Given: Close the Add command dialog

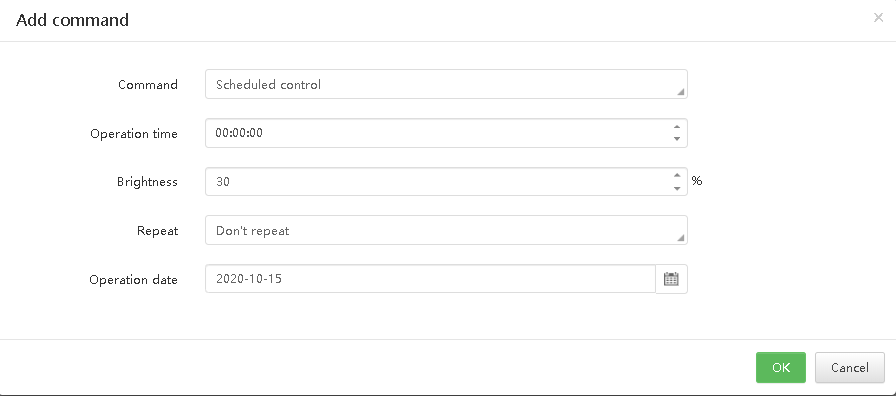Looking at the screenshot, I should 878,18.
